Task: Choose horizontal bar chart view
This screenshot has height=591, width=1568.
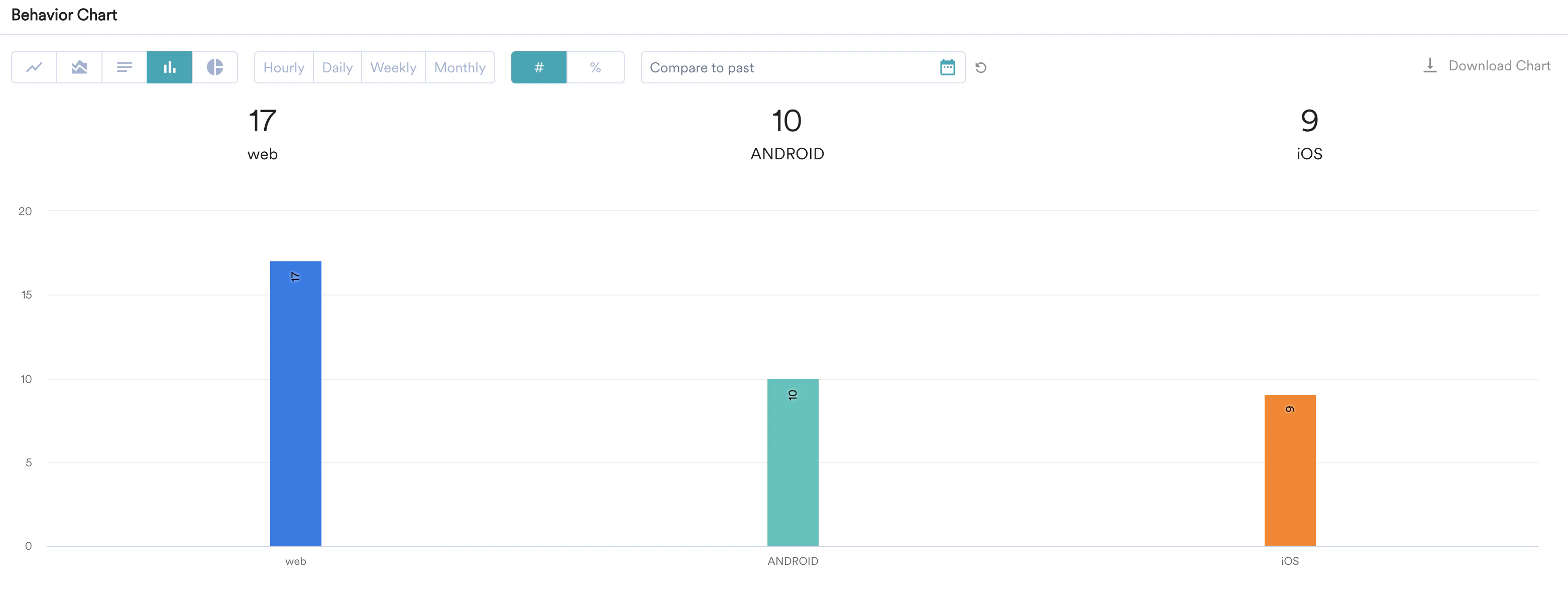Action: point(124,67)
